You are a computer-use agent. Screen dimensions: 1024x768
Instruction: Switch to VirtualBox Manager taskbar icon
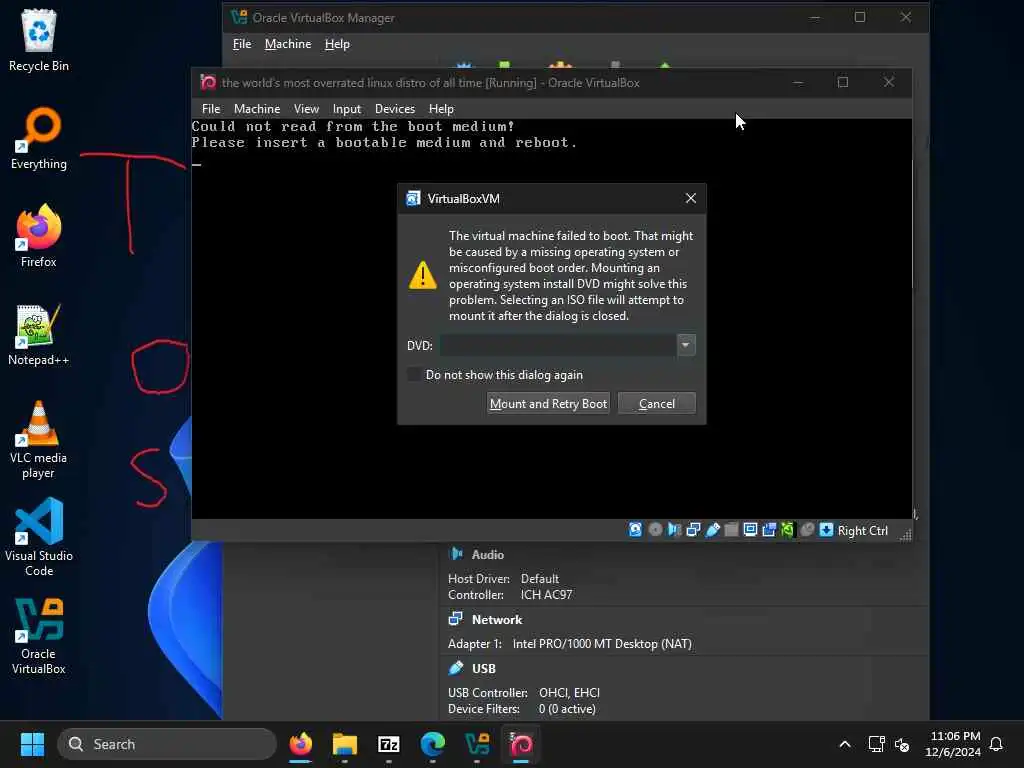pyautogui.click(x=477, y=744)
